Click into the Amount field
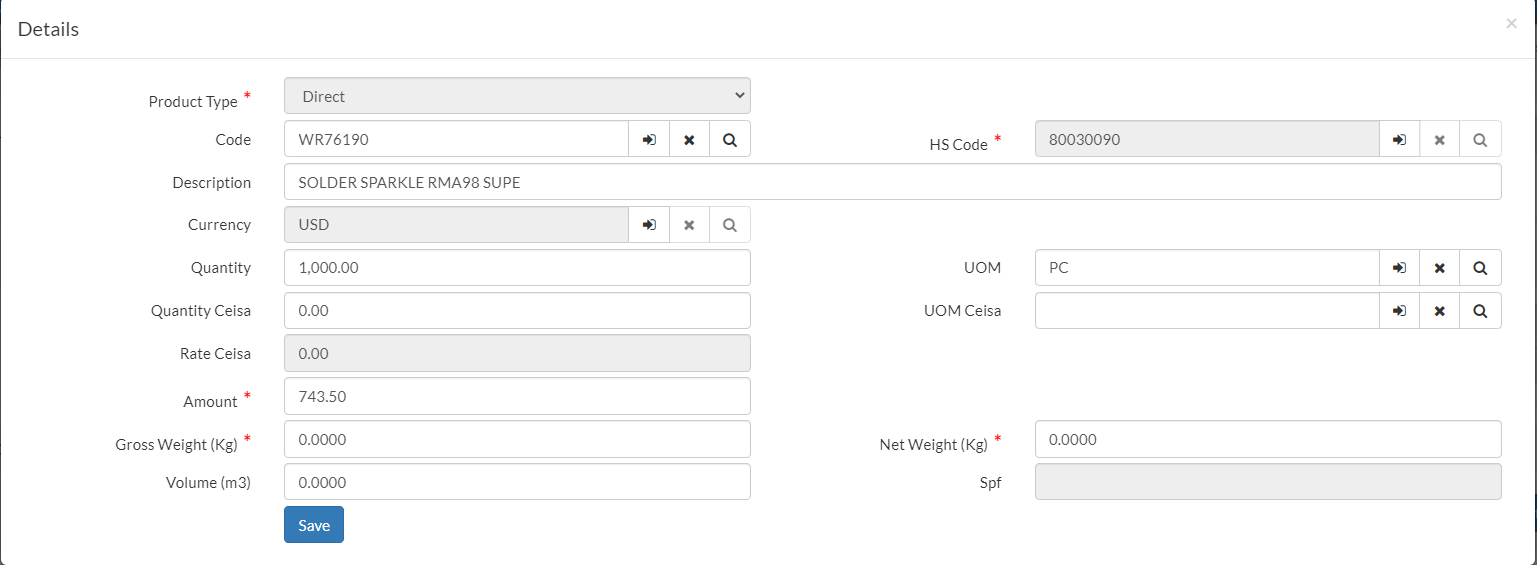1537x565 pixels. pyautogui.click(x=517, y=396)
